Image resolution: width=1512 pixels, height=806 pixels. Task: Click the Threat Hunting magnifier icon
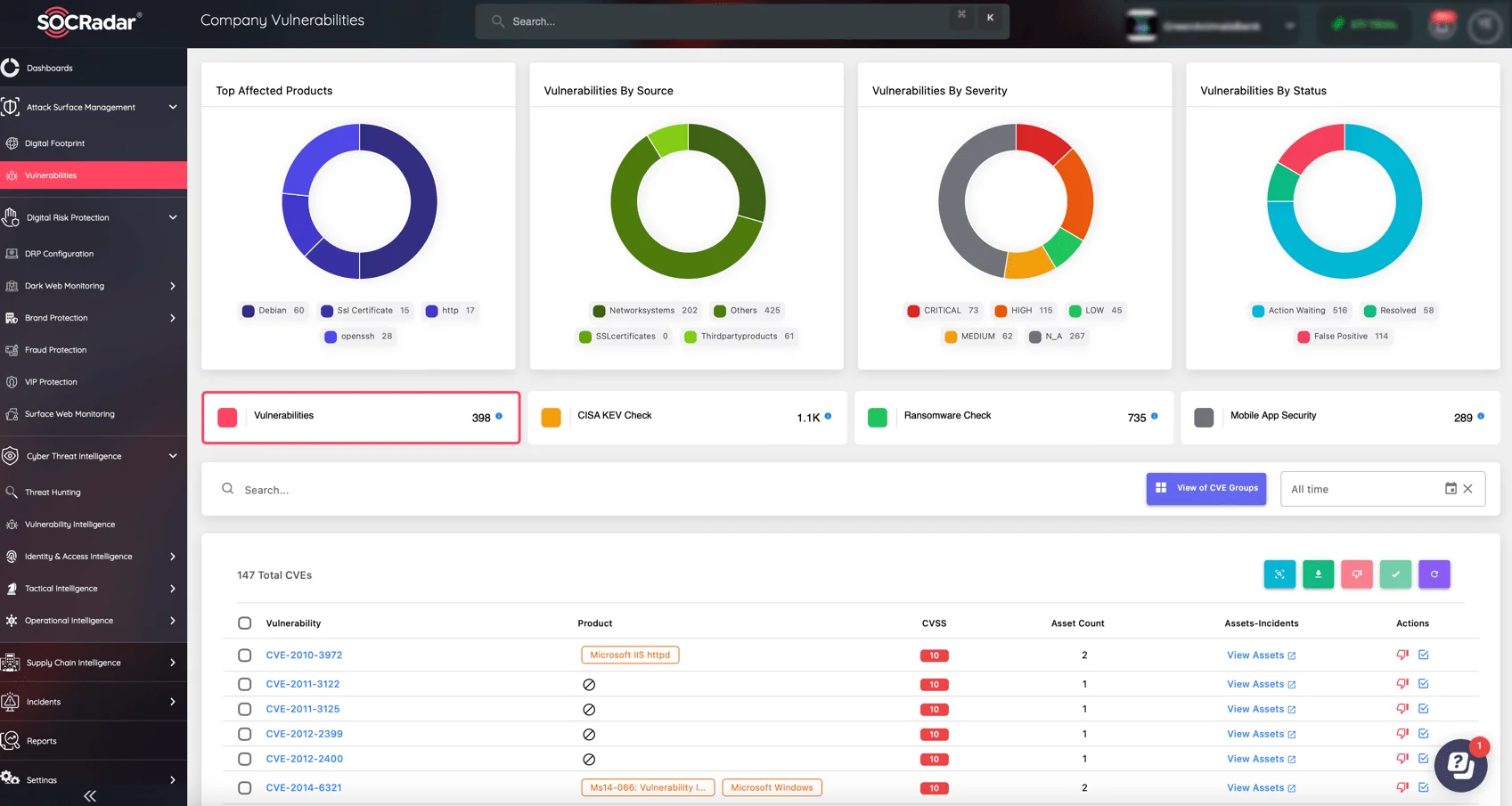pos(12,492)
